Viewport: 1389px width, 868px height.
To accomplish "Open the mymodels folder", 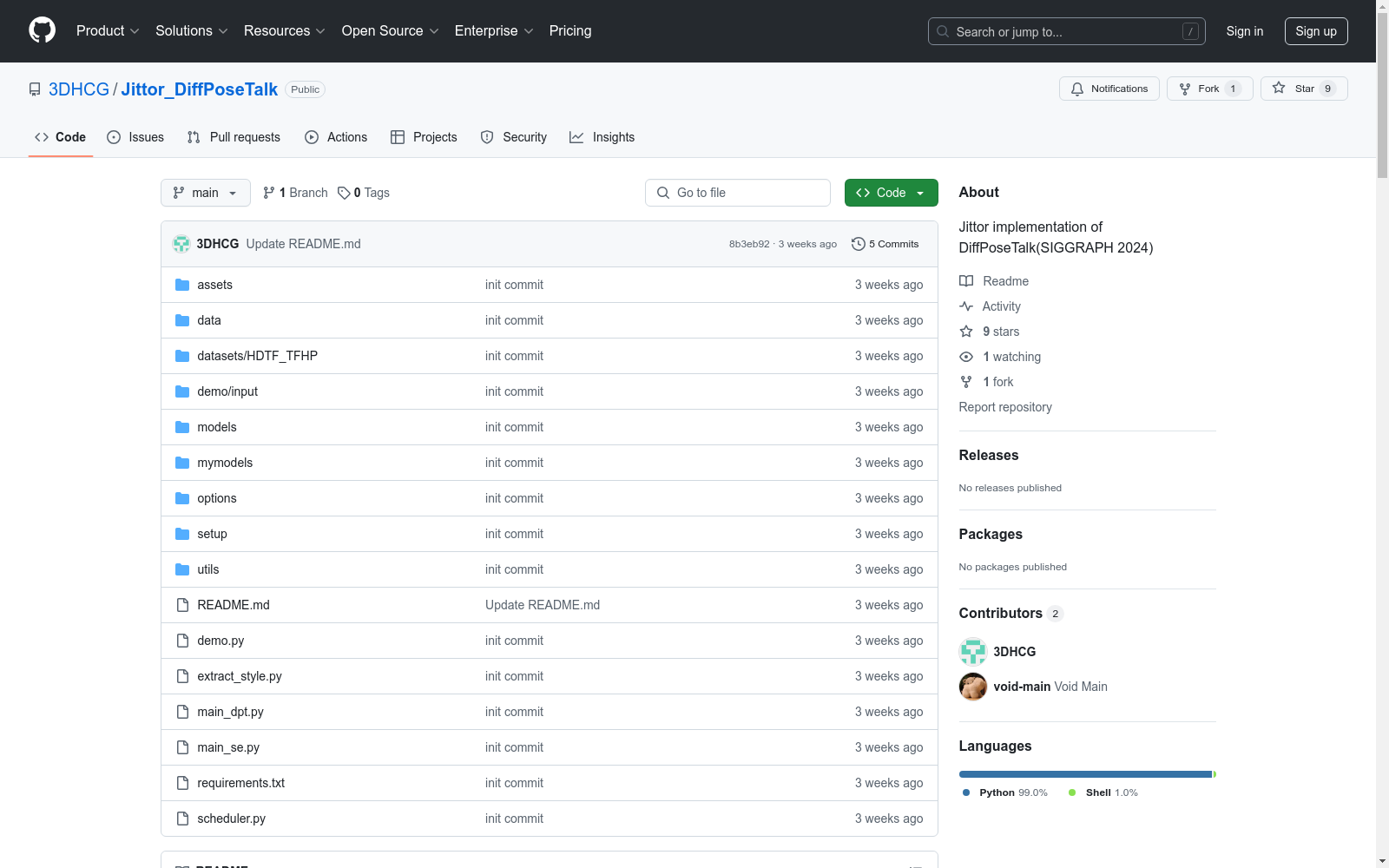I will (225, 463).
